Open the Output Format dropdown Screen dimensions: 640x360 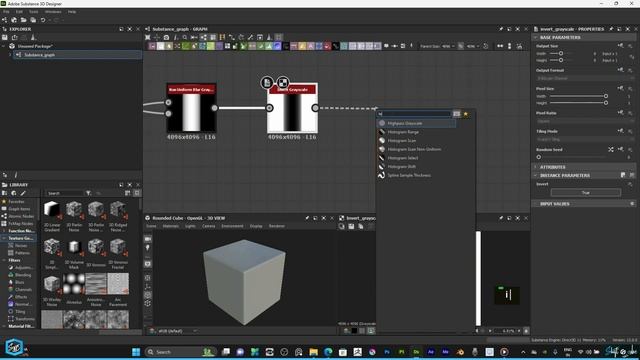[x=584, y=78]
